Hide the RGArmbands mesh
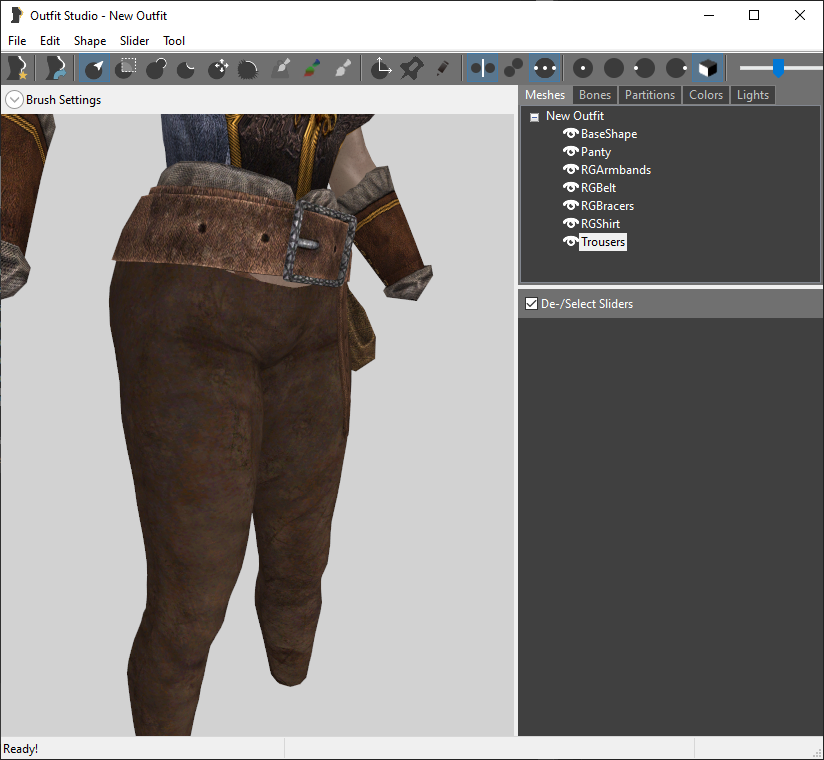 tap(570, 169)
